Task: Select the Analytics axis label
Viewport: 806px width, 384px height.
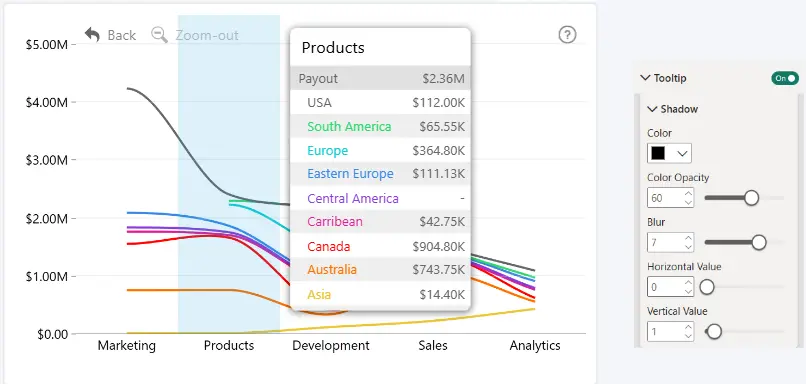Action: click(x=535, y=345)
